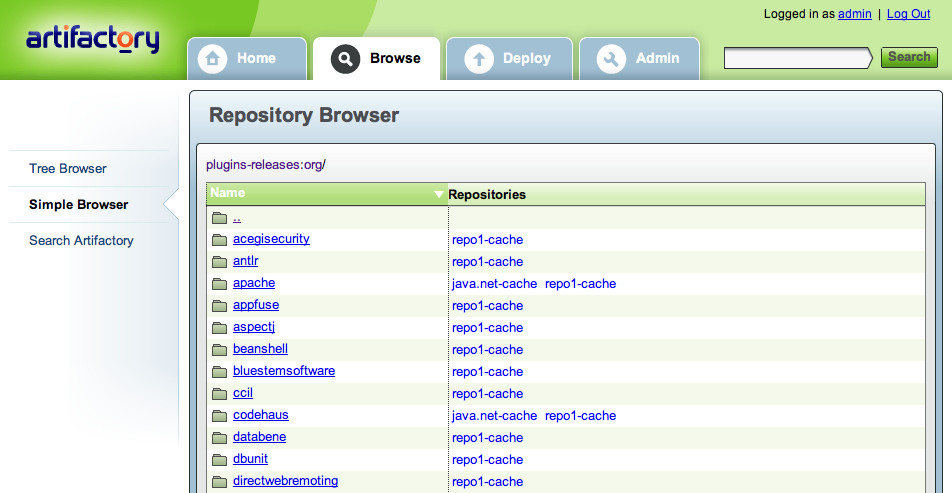Click the Artifactory logo
Viewport: 952px width, 493px height.
(x=92, y=40)
